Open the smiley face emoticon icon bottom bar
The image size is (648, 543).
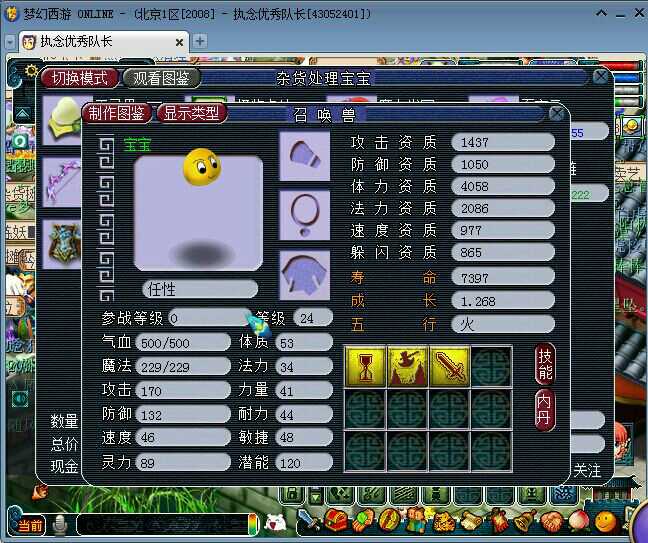(605, 521)
